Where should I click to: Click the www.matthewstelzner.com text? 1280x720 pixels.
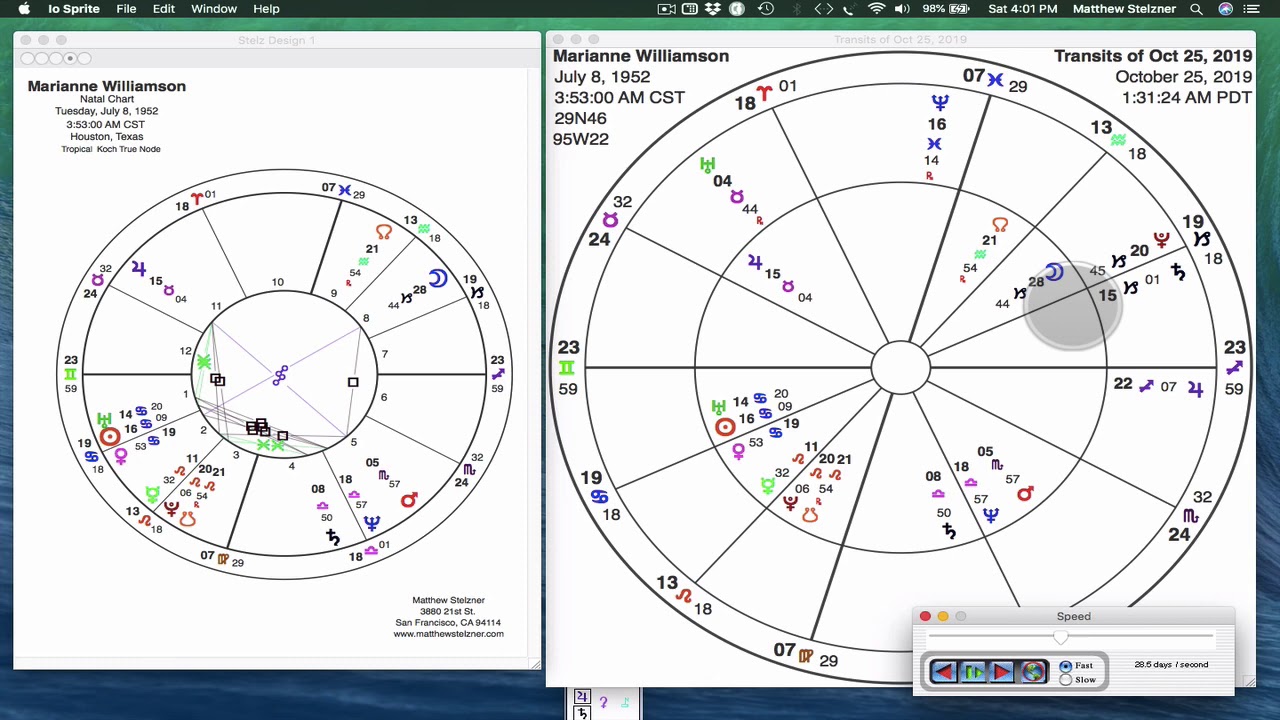pos(448,634)
